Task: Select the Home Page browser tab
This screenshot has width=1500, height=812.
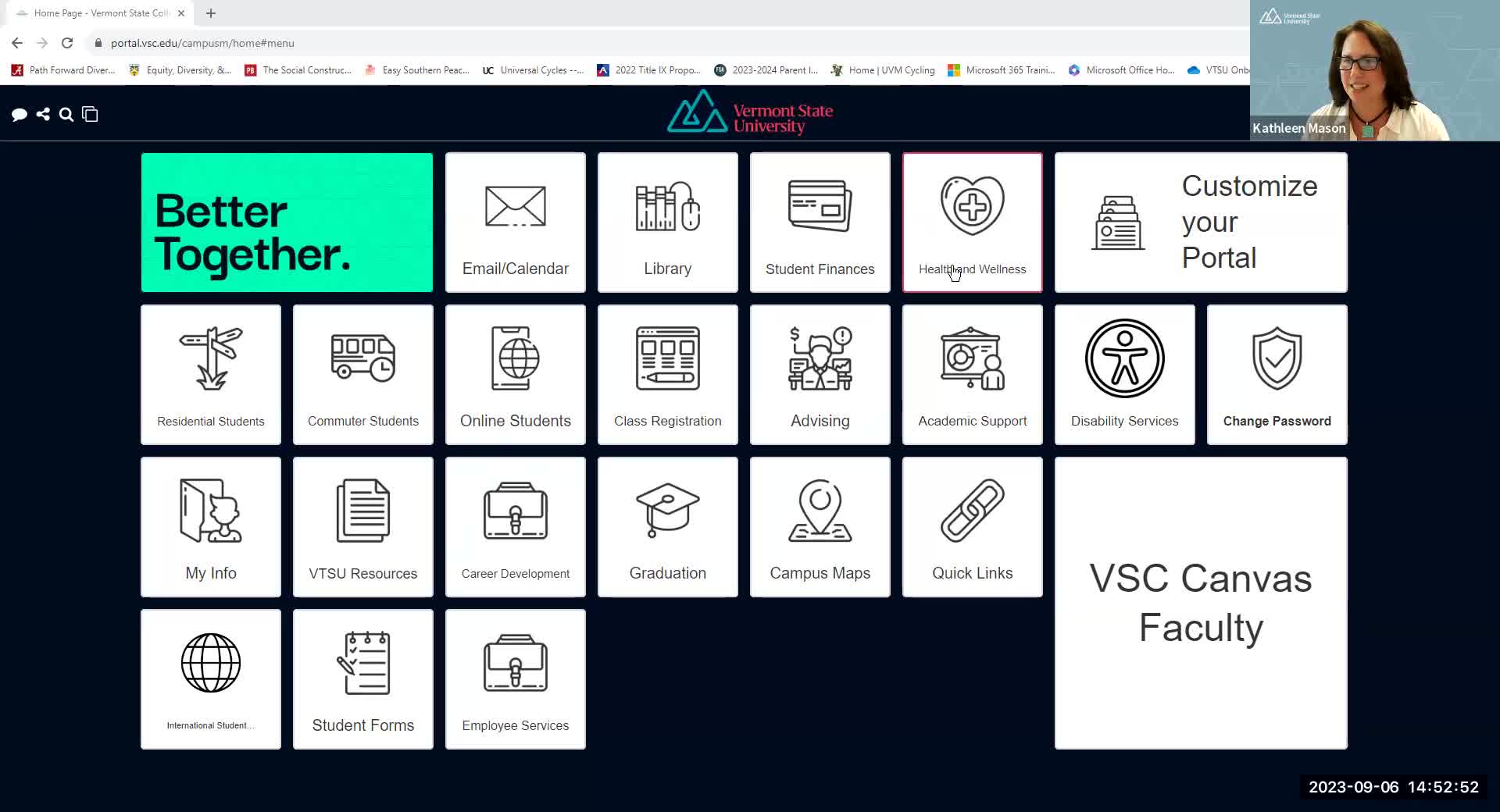Action: [98, 13]
